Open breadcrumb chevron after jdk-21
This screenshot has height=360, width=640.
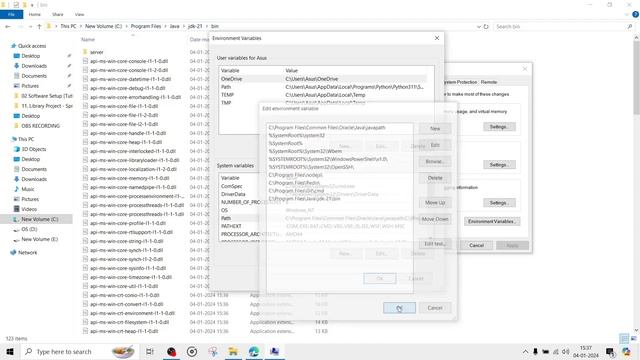coord(207,27)
